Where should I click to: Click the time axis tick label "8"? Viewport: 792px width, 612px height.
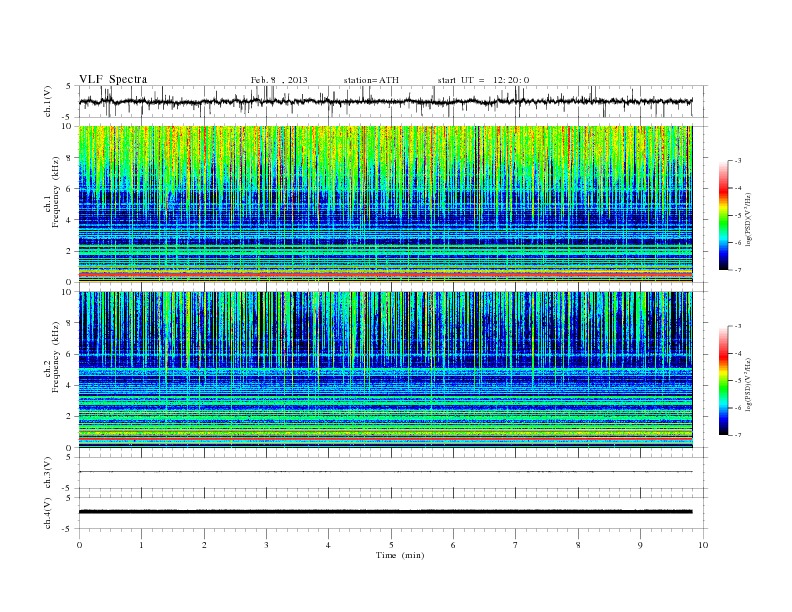point(578,545)
